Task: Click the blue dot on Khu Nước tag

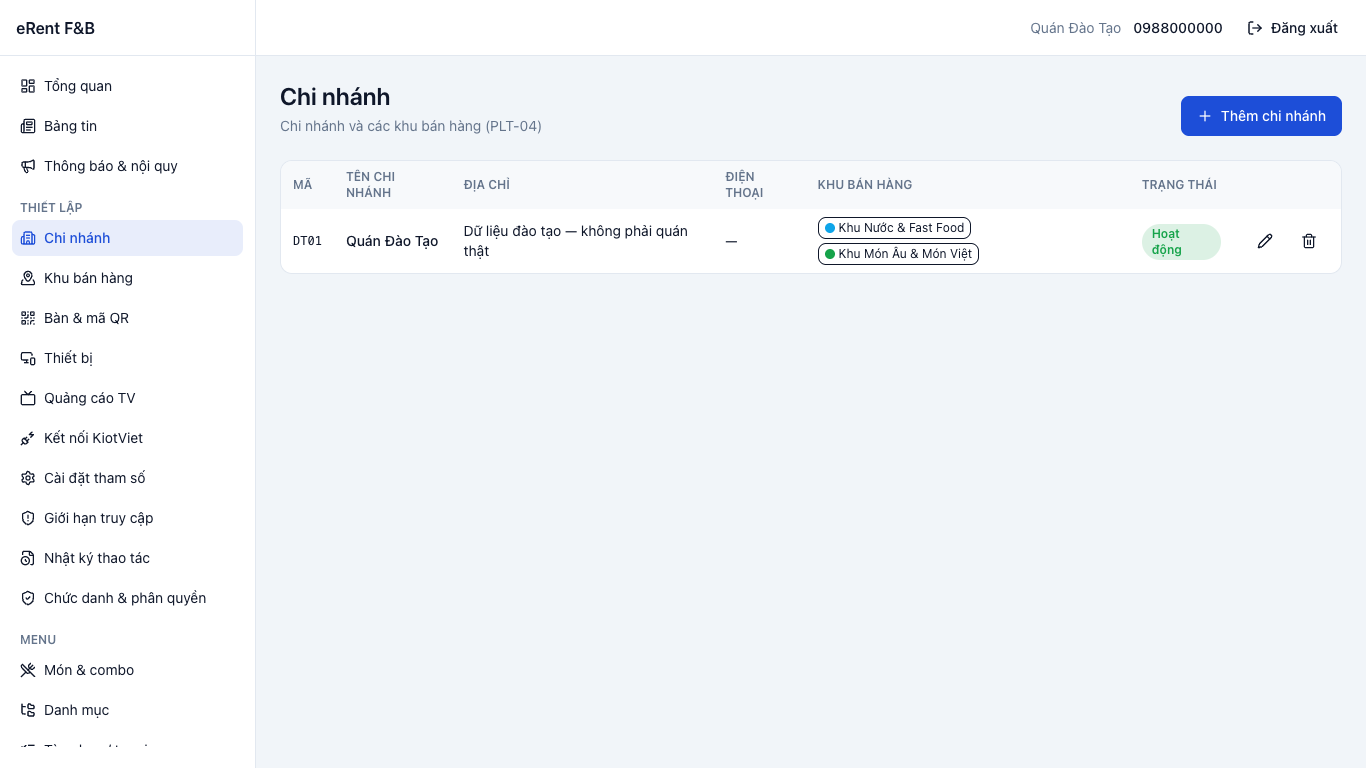Action: [x=830, y=228]
